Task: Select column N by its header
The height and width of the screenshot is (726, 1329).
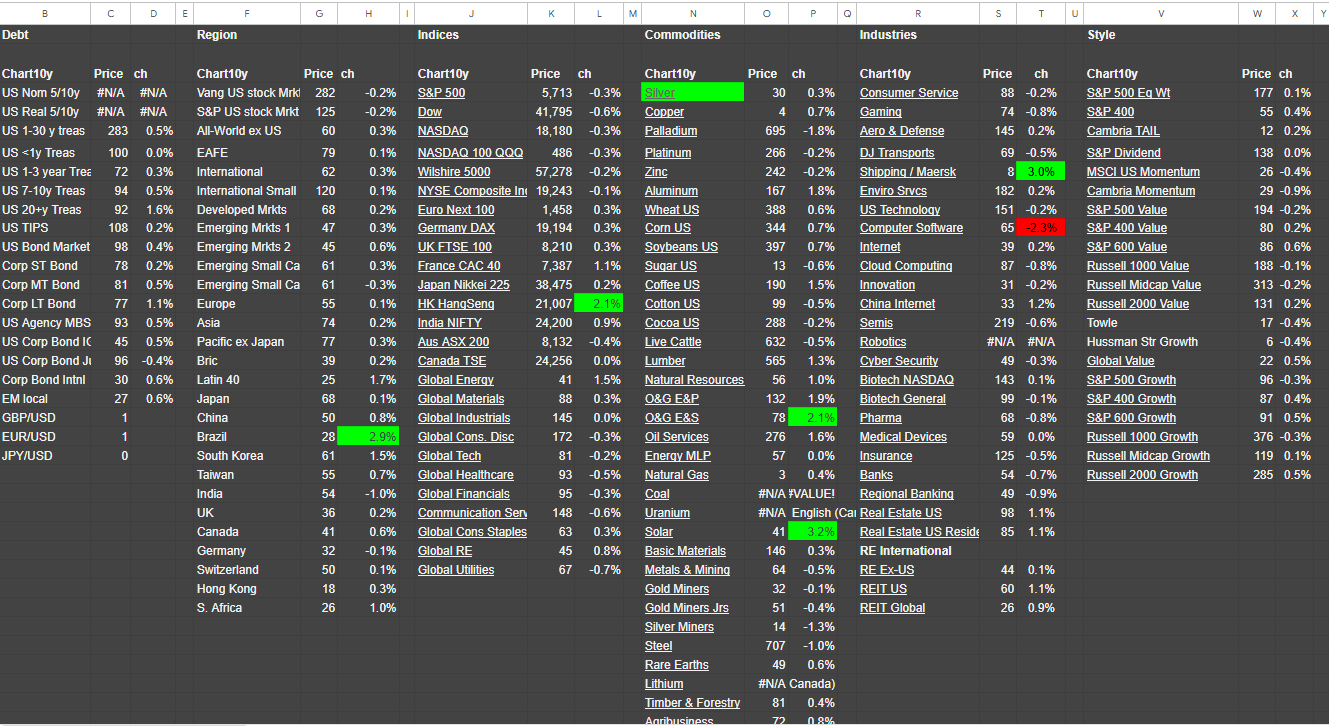Action: (693, 13)
